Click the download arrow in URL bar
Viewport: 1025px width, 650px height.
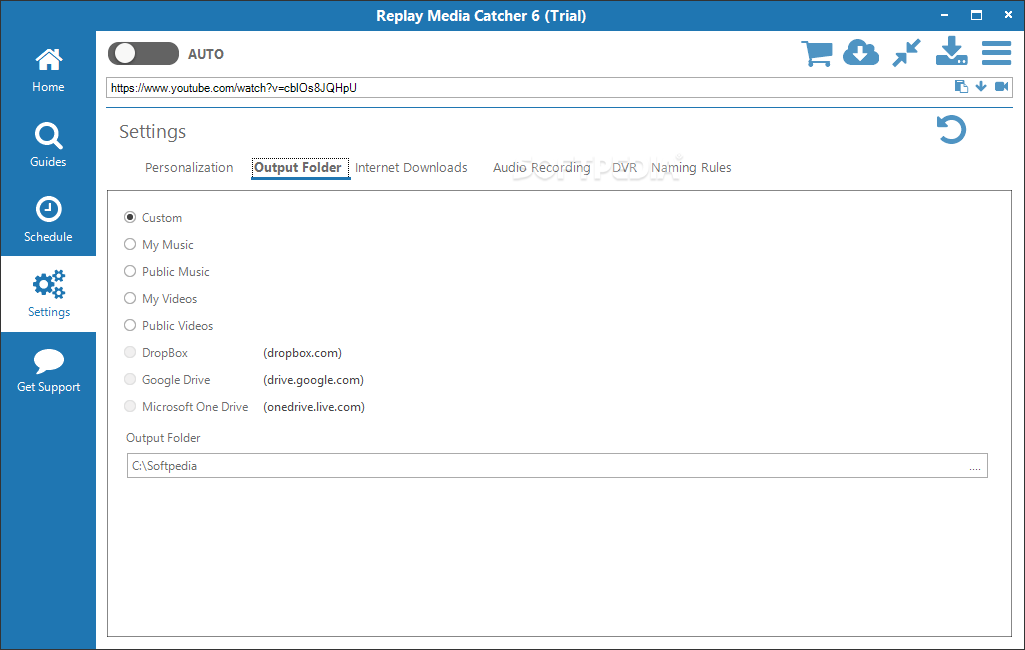[981, 86]
